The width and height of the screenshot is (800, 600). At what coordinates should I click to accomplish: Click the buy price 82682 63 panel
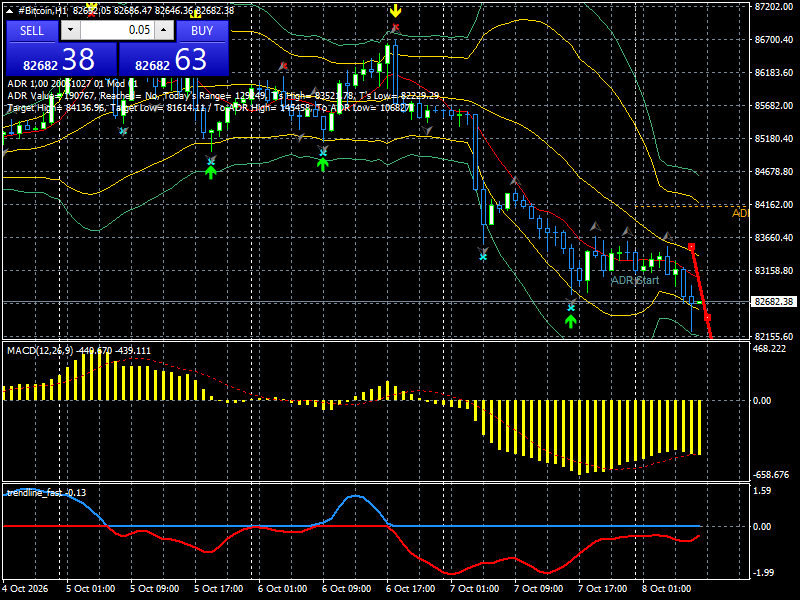[x=173, y=59]
